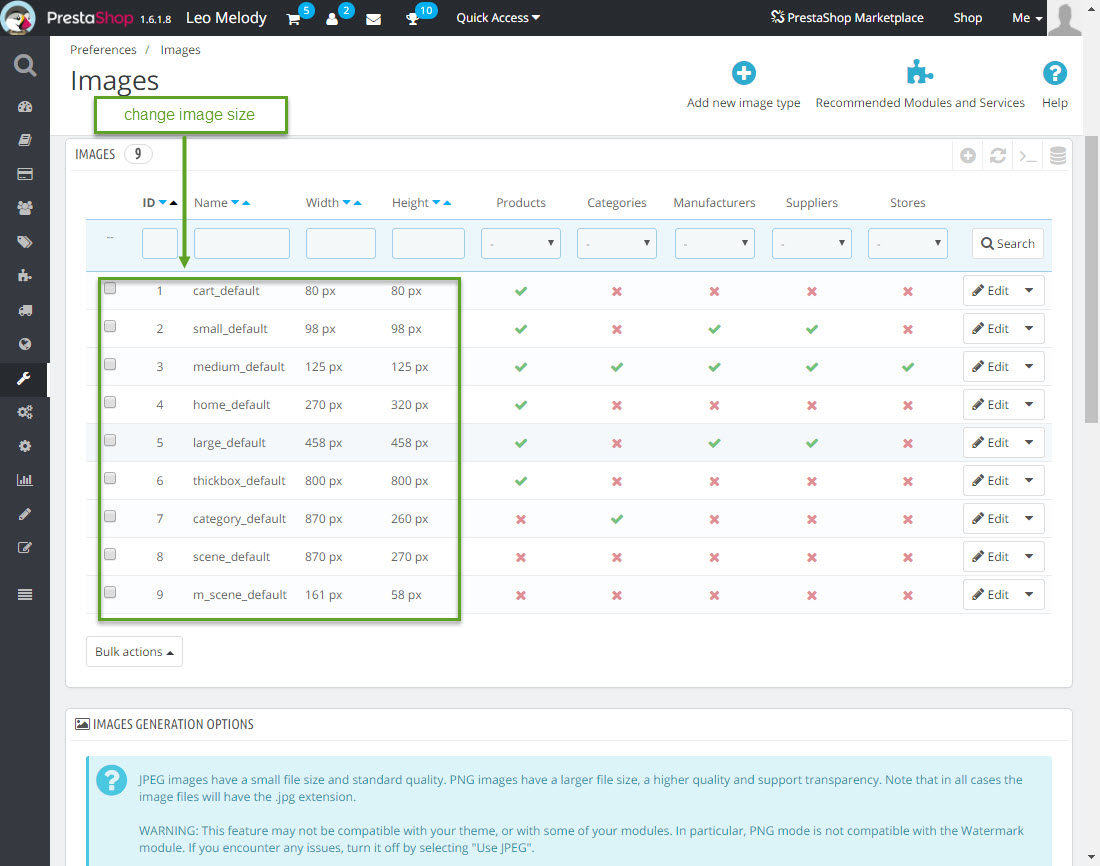
Task: Open the cart notifications icon in header
Action: click(294, 19)
